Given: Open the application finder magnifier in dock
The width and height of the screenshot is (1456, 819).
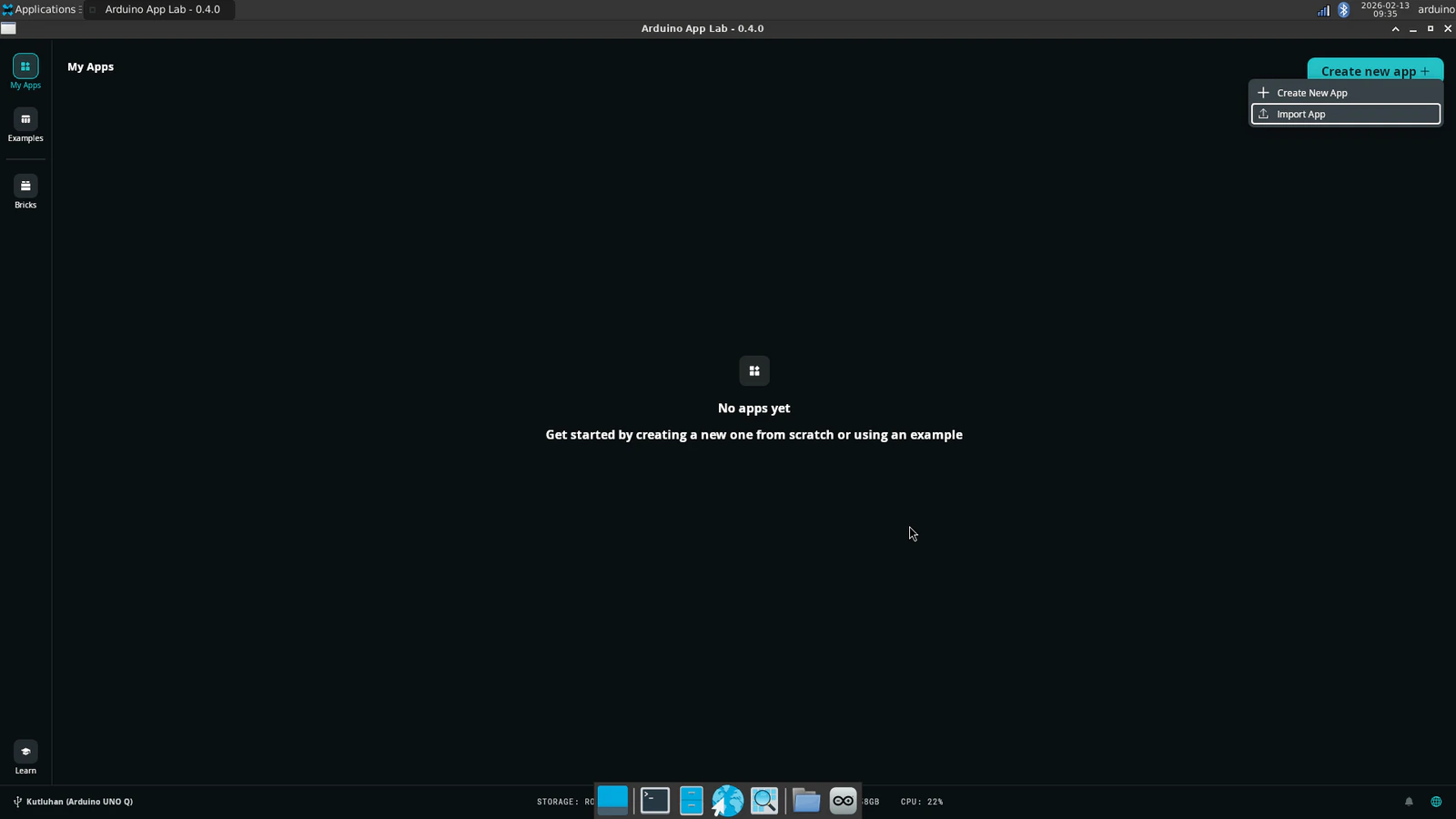Looking at the screenshot, I should (x=764, y=801).
